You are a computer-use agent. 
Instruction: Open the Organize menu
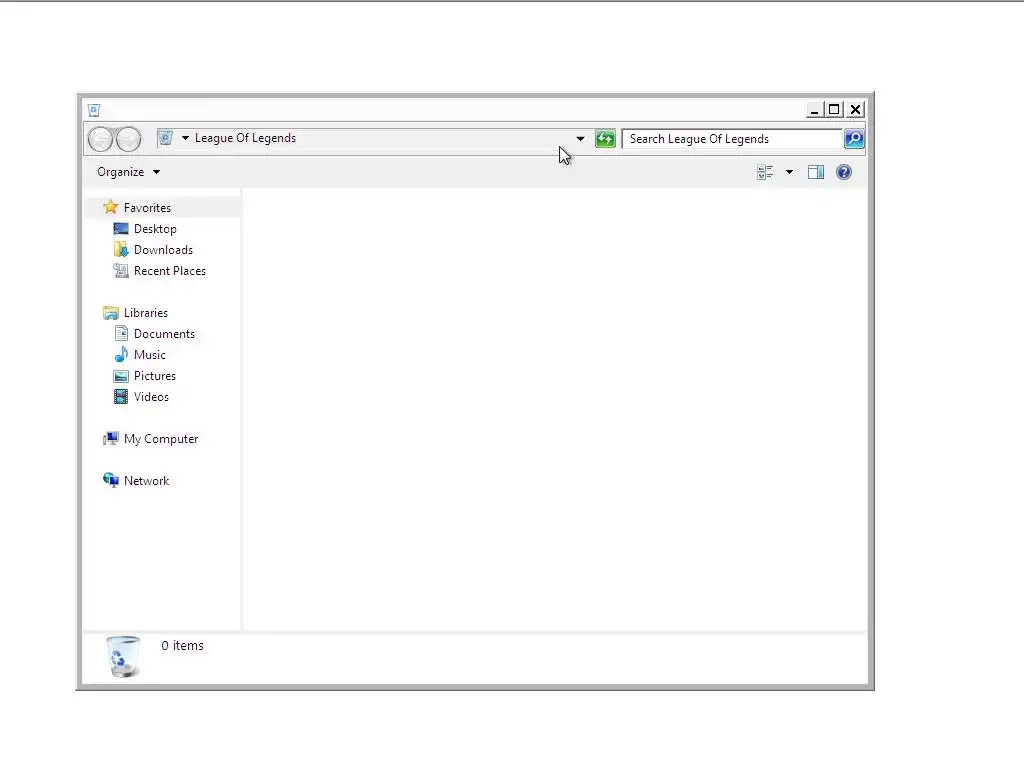[128, 172]
